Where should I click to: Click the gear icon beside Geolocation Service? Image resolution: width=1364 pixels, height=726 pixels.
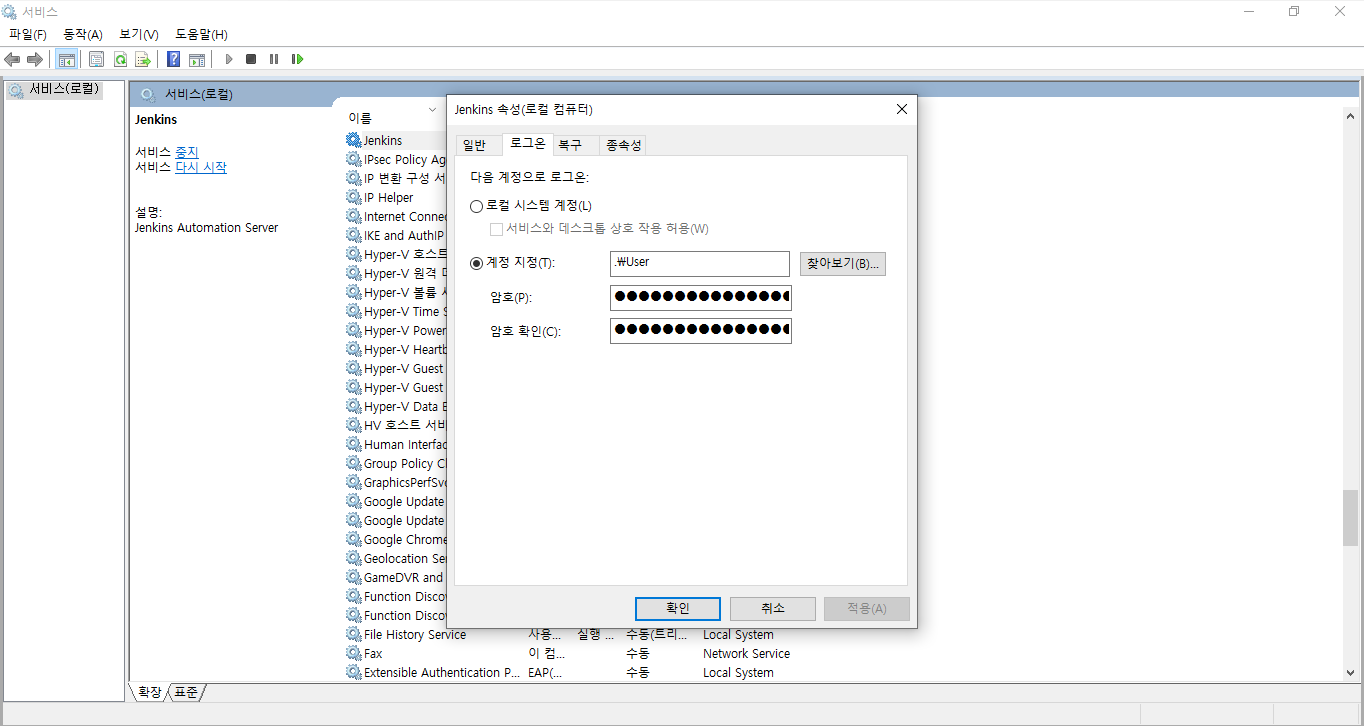point(354,558)
